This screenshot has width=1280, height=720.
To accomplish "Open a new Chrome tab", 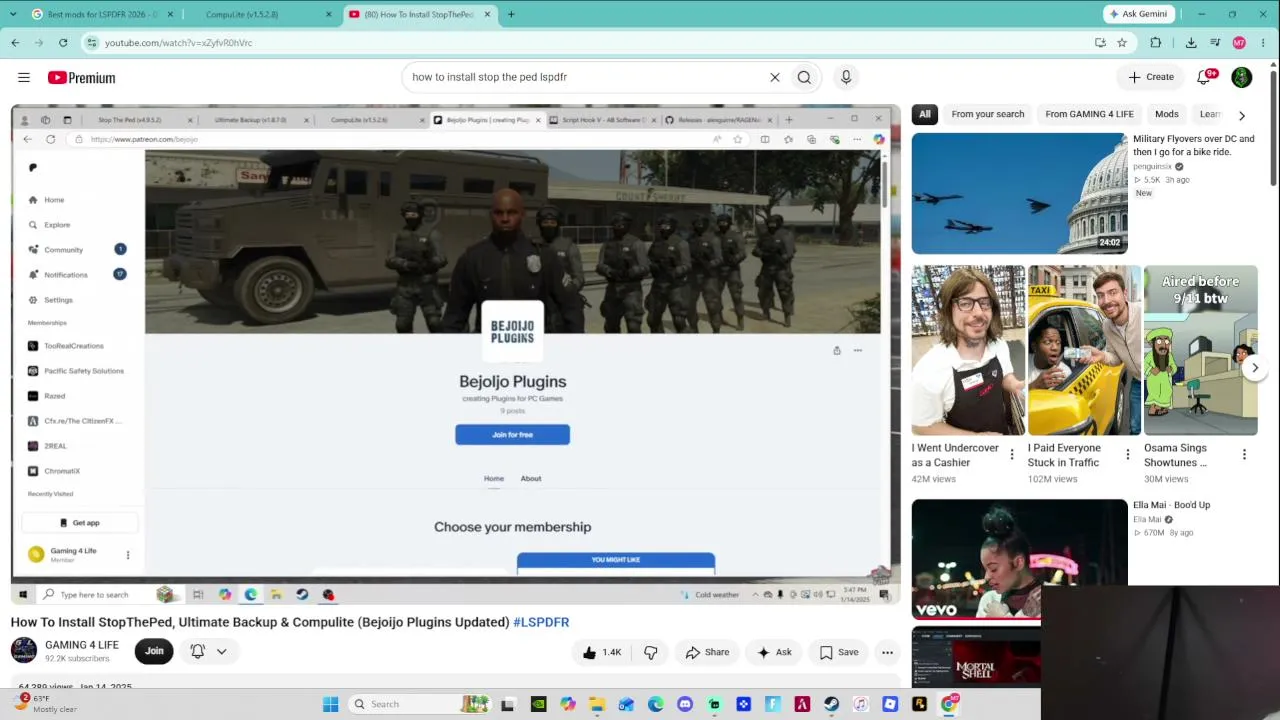I will 511,14.
